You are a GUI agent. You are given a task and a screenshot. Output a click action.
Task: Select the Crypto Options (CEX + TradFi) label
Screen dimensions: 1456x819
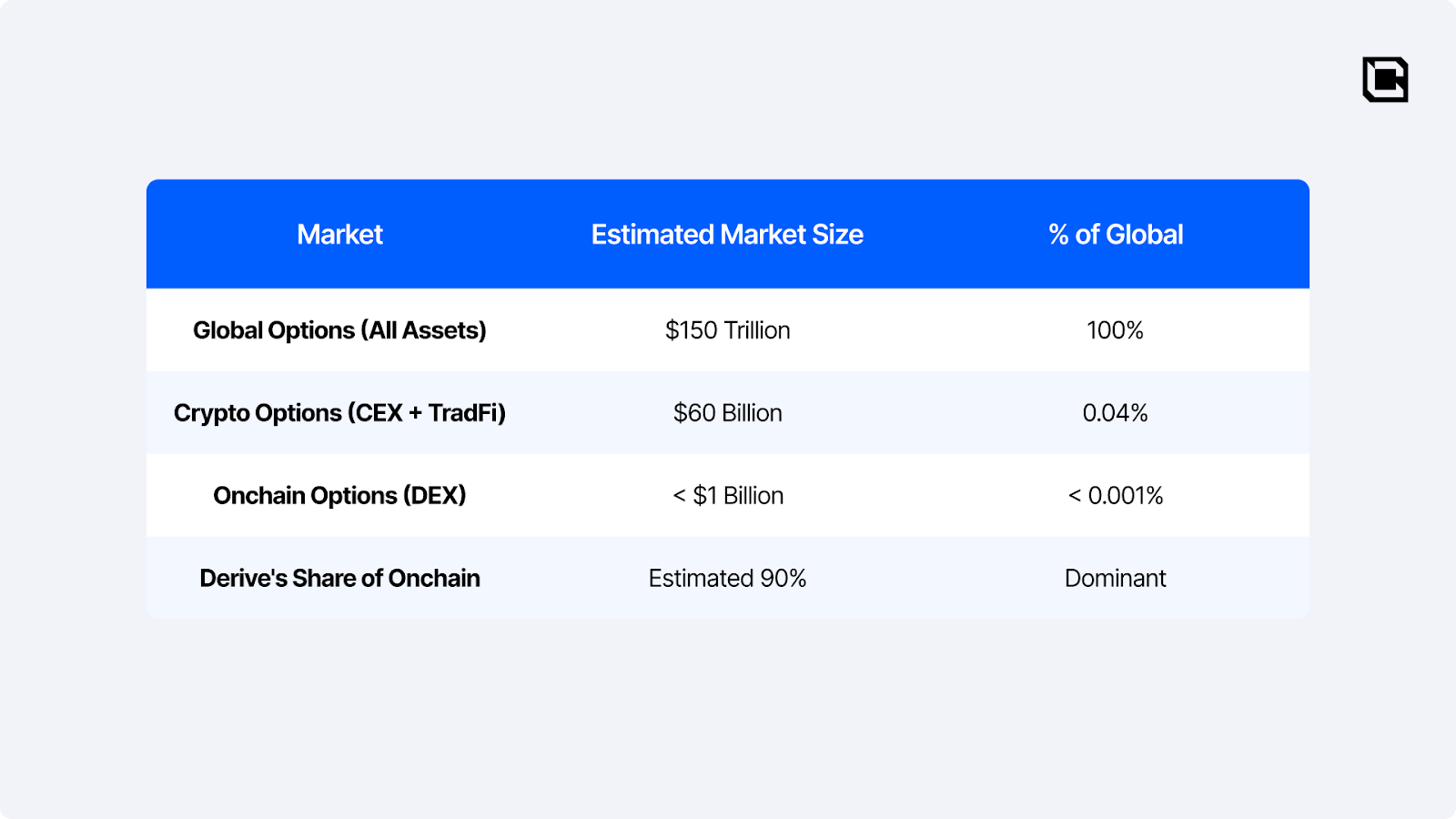click(x=339, y=413)
